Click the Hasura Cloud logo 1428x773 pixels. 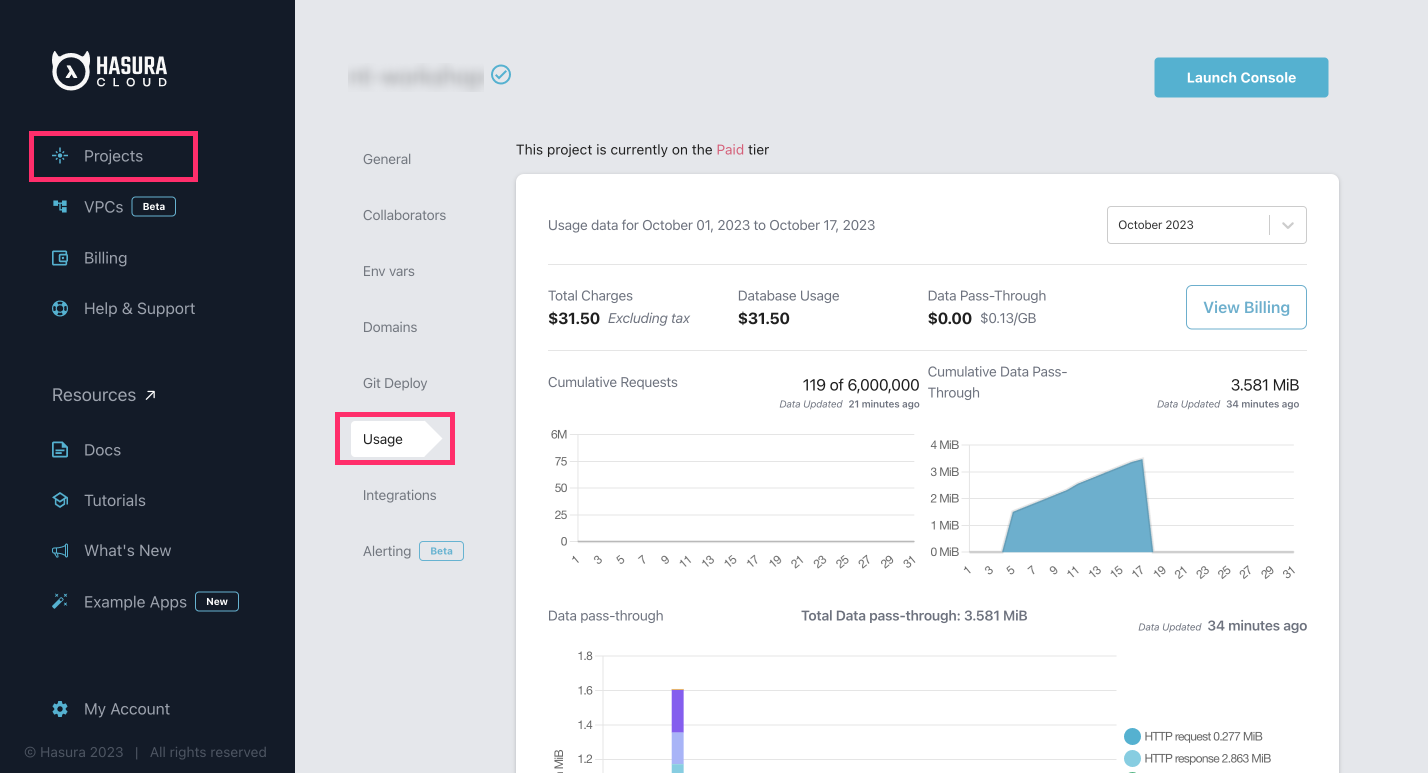[x=110, y=70]
